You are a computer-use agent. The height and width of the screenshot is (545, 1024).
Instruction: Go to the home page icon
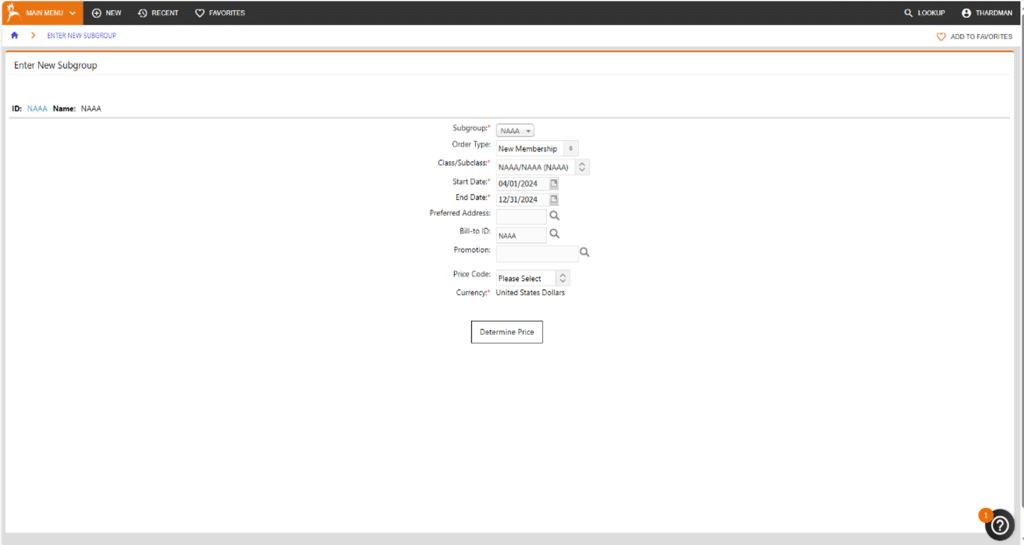click(x=14, y=35)
